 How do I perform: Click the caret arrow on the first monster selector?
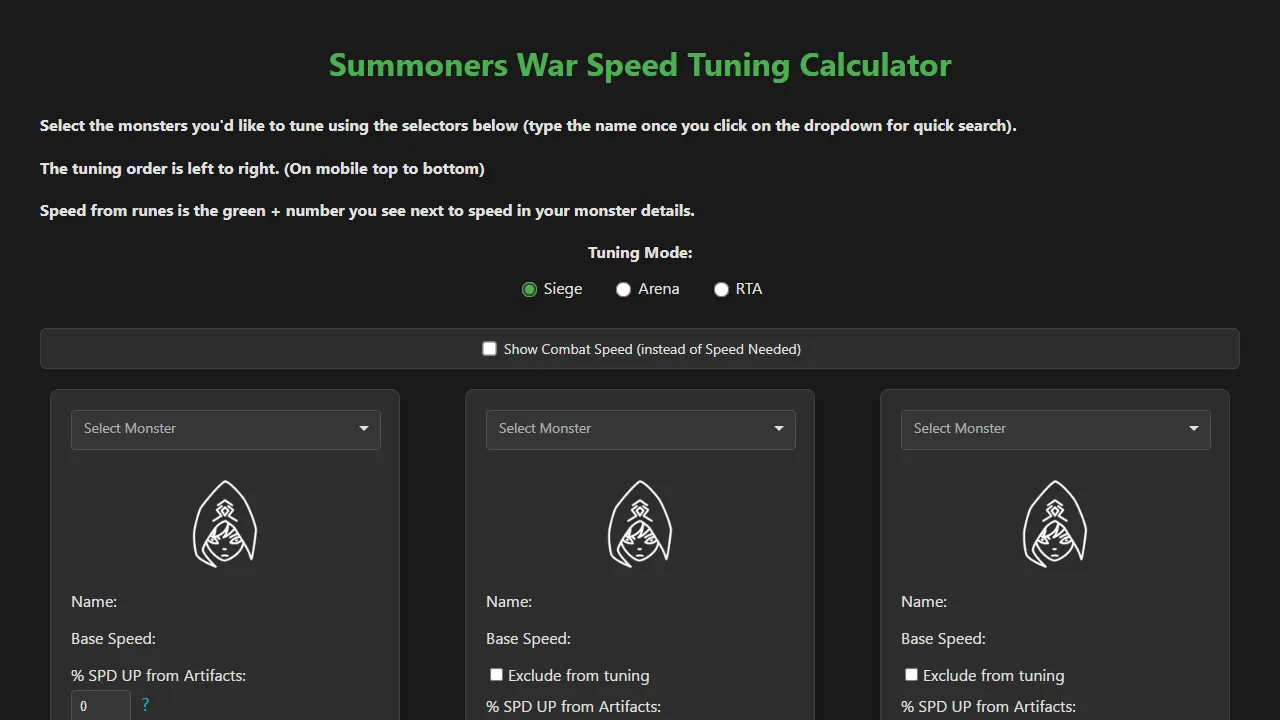point(364,429)
